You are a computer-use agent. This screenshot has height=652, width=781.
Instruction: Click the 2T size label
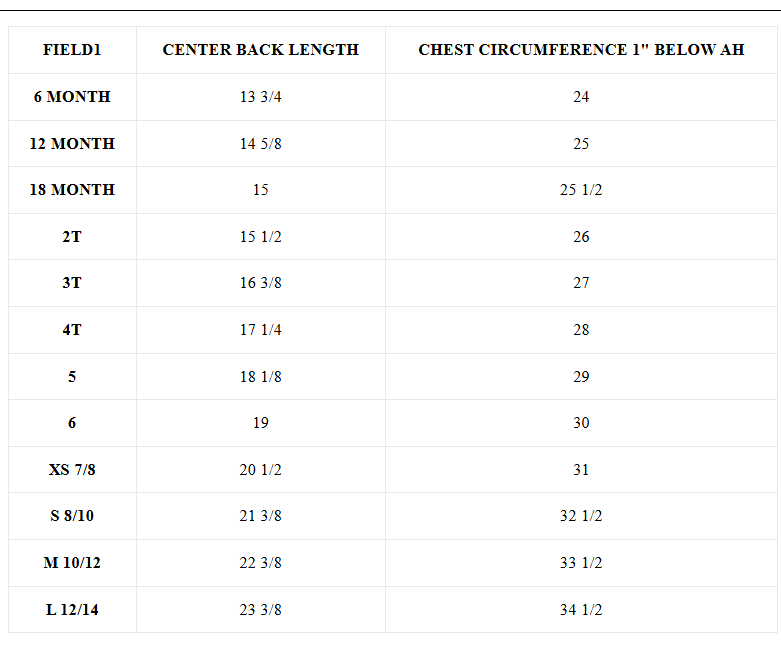pyautogui.click(x=72, y=237)
